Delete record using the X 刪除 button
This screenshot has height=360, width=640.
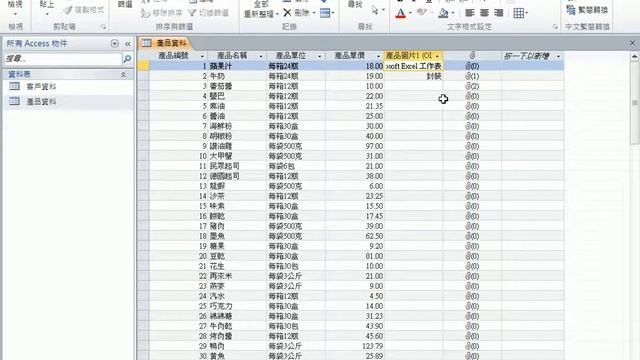pyautogui.click(x=296, y=13)
